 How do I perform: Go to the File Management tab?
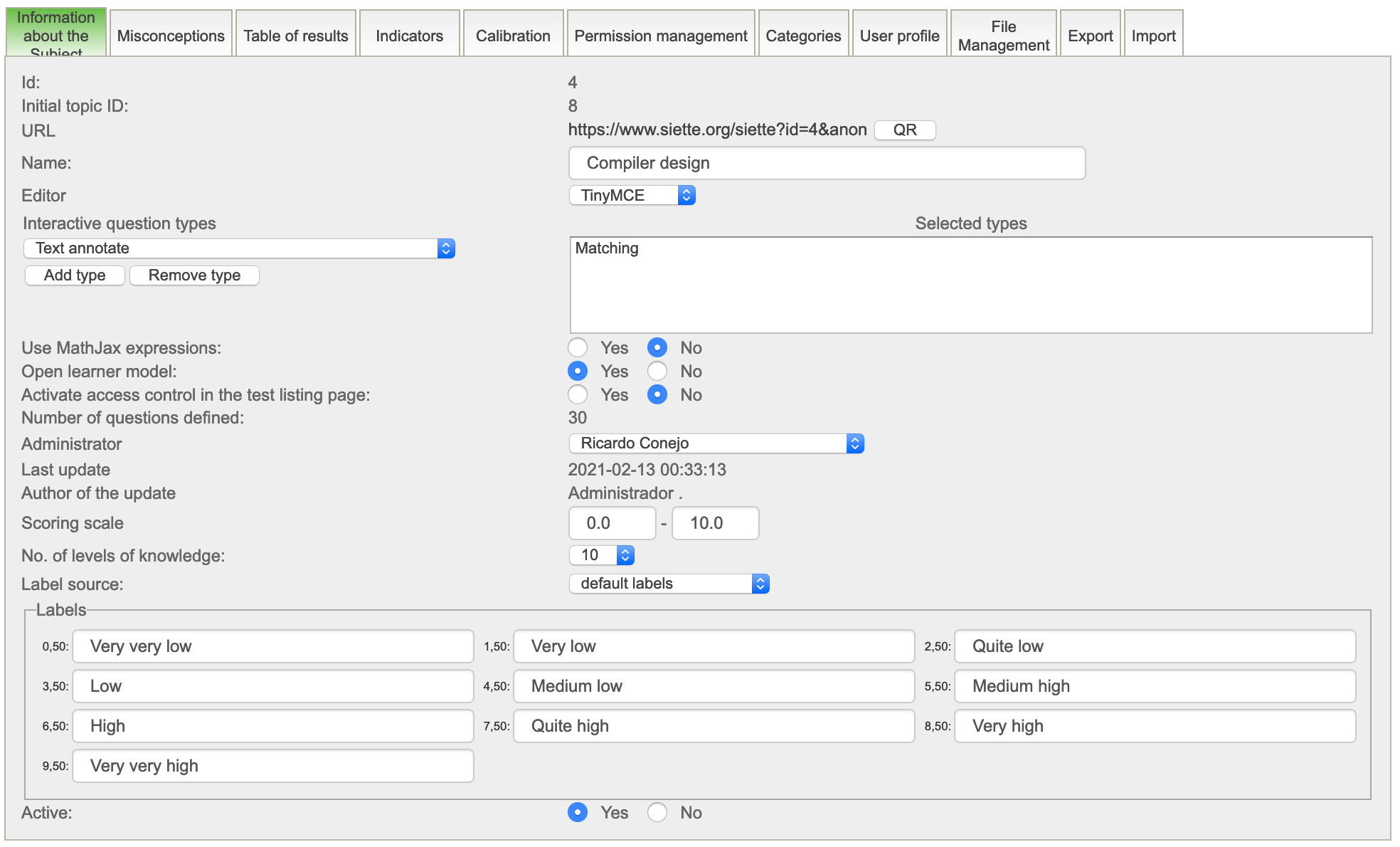(1003, 36)
